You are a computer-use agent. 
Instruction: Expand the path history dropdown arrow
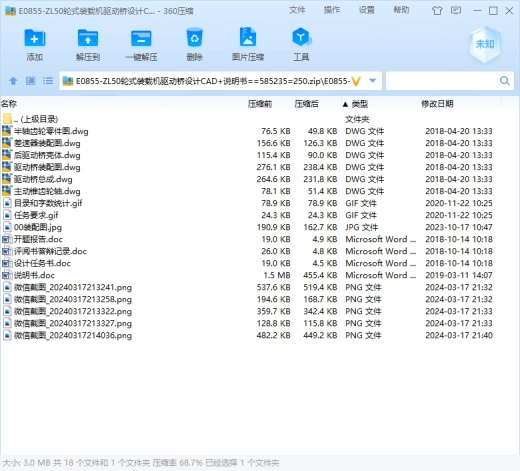click(373, 81)
